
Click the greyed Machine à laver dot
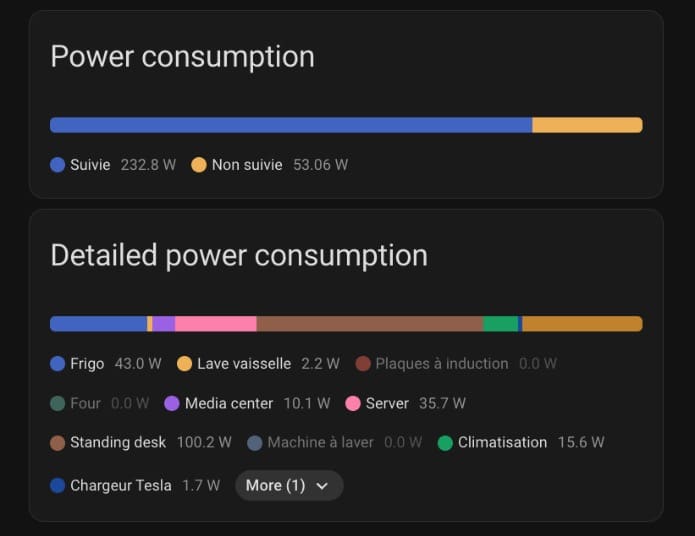click(x=255, y=442)
